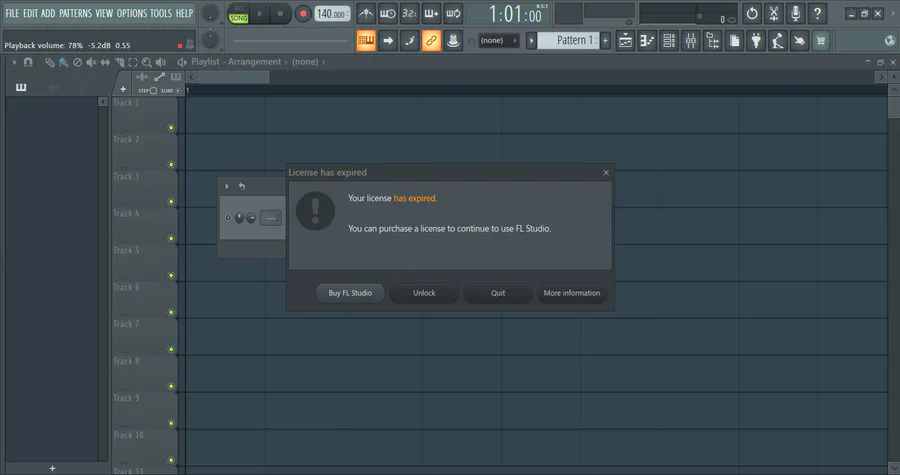Arm recording with the record button

303,14
